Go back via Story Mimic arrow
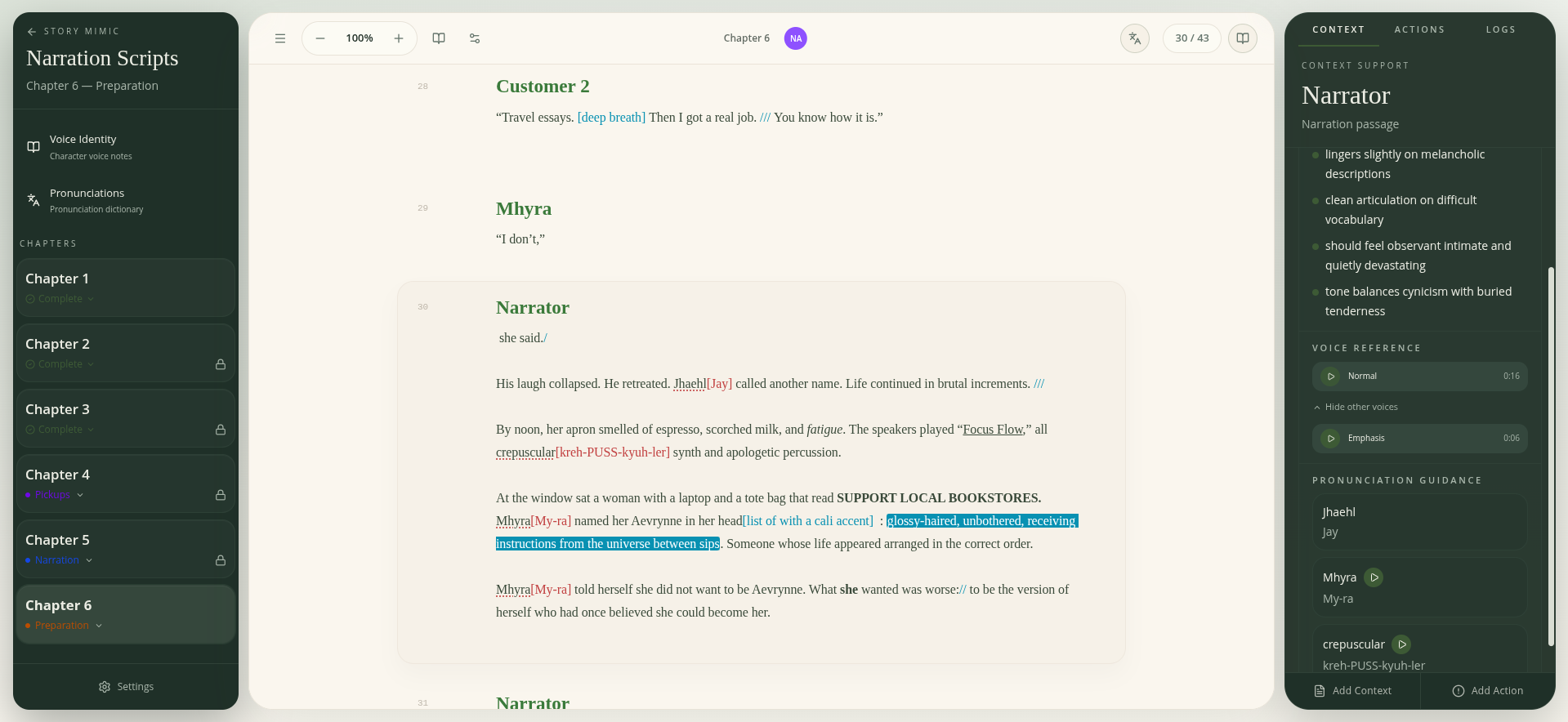Screen dimensions: 1568x722 (x=32, y=32)
